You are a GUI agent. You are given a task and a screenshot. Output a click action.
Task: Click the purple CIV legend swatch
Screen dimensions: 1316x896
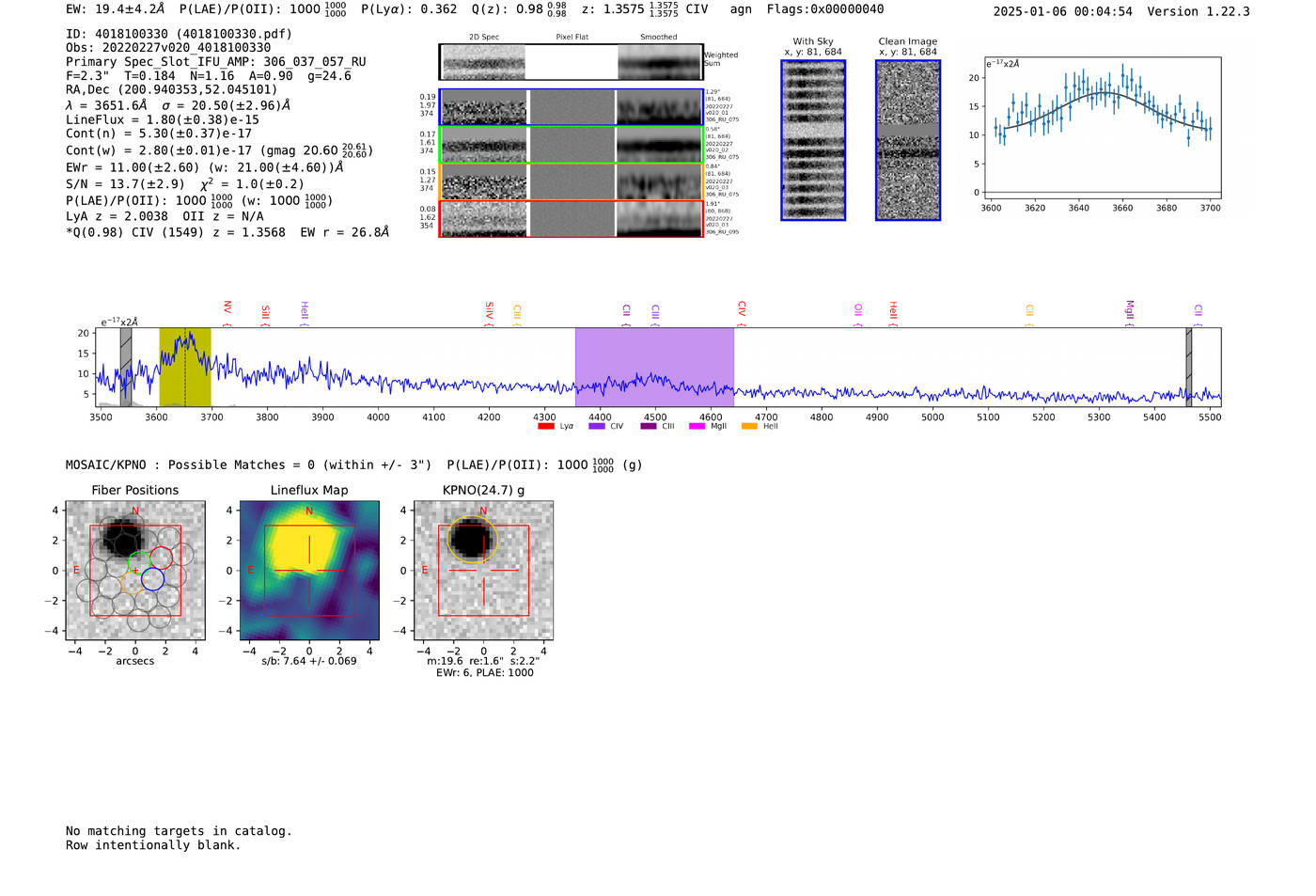pyautogui.click(x=596, y=426)
